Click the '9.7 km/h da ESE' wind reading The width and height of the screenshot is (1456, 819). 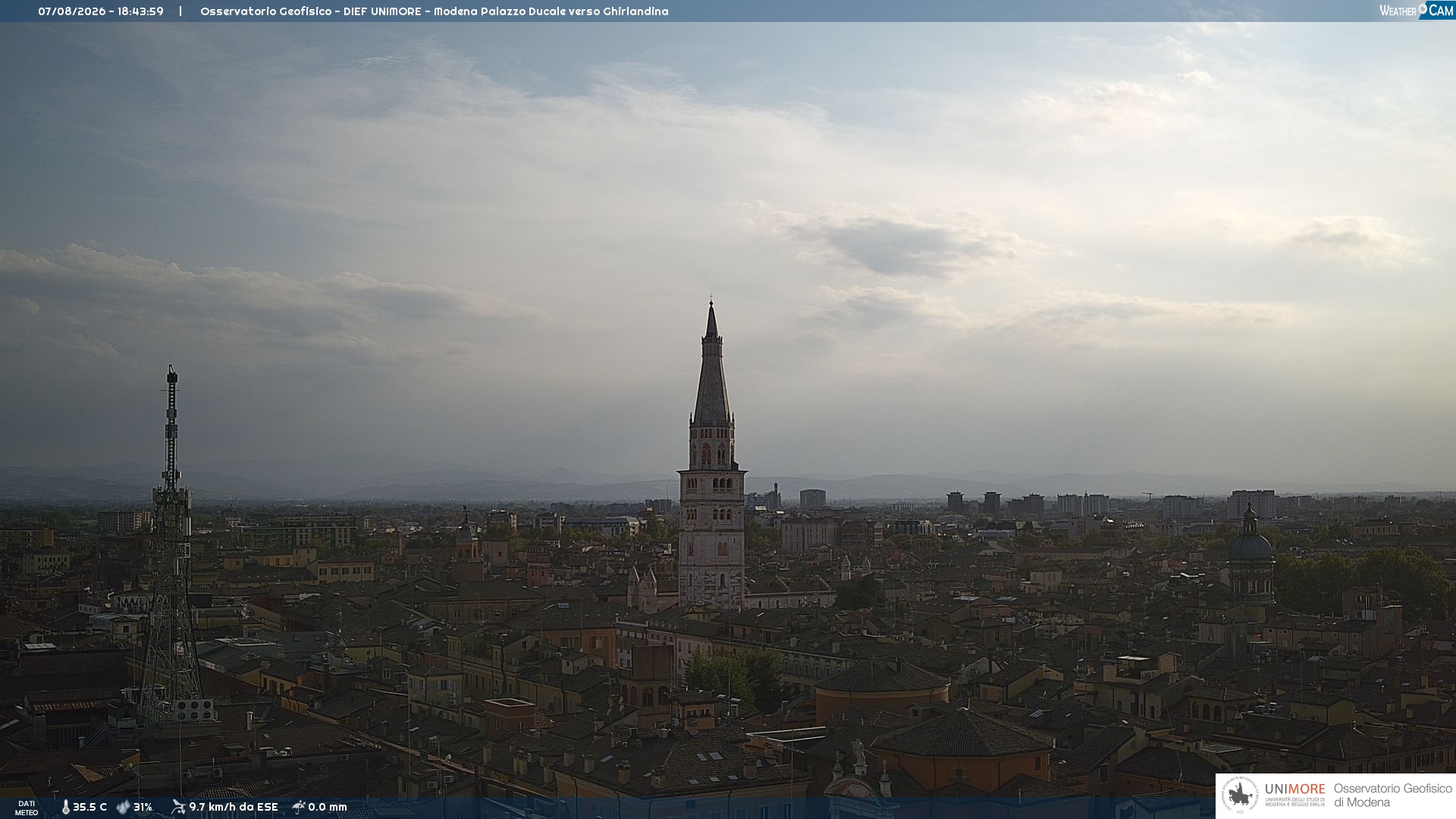(x=234, y=808)
